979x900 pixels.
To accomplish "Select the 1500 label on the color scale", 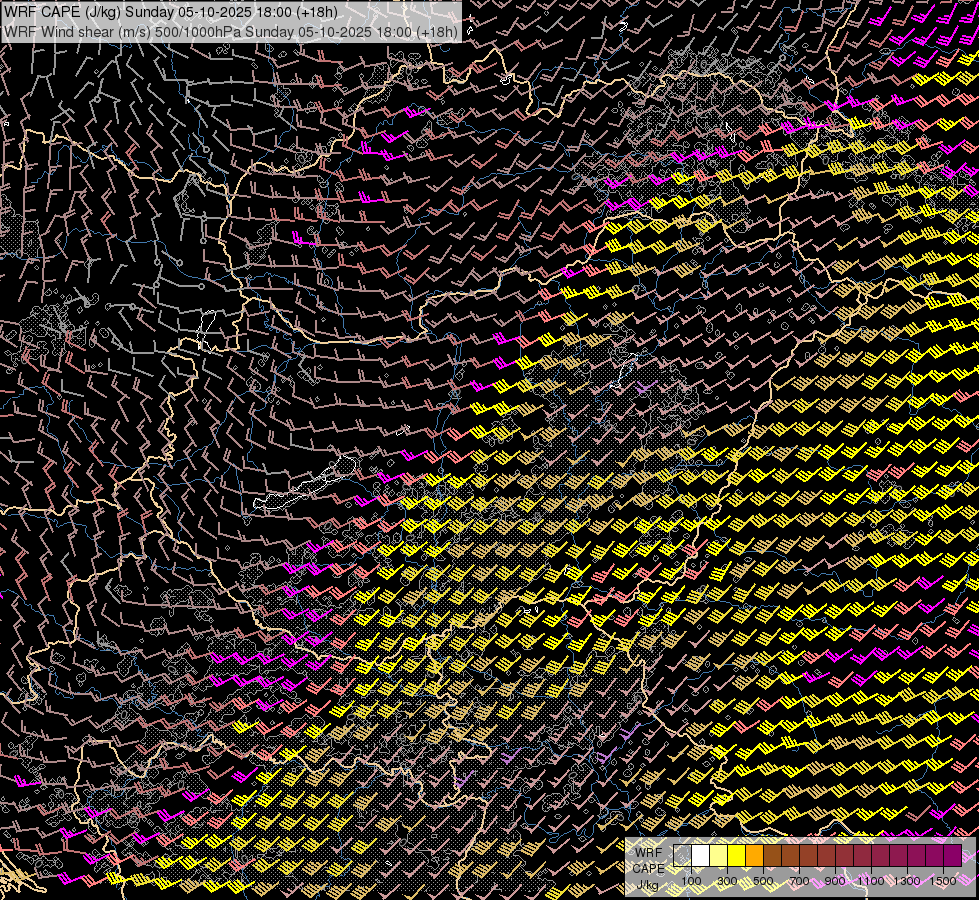I will [x=942, y=881].
